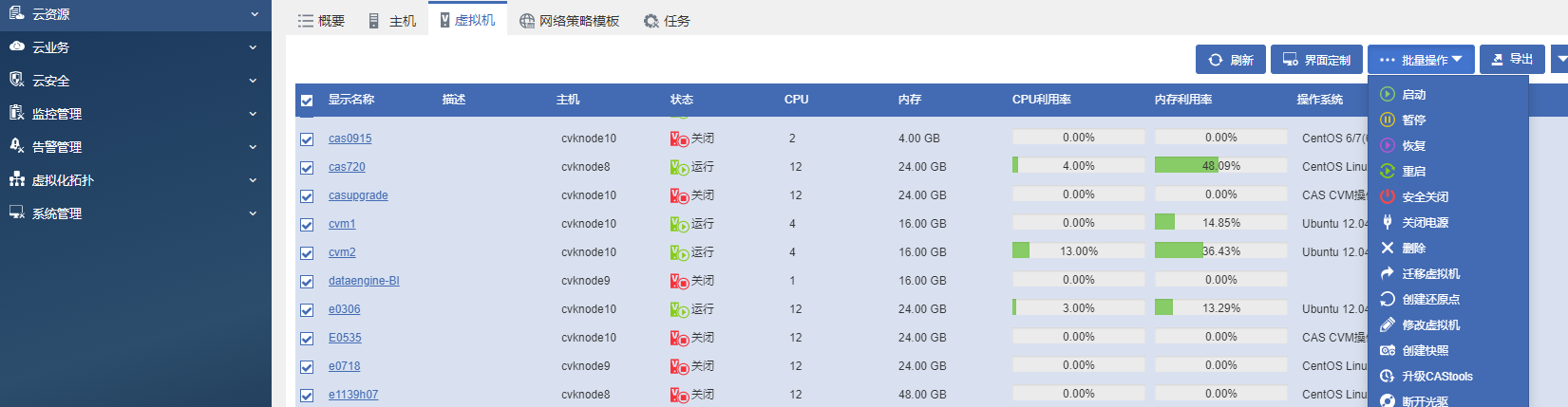
Task: Uncheck the checkbox for cas0915 row
Action: pos(307,139)
